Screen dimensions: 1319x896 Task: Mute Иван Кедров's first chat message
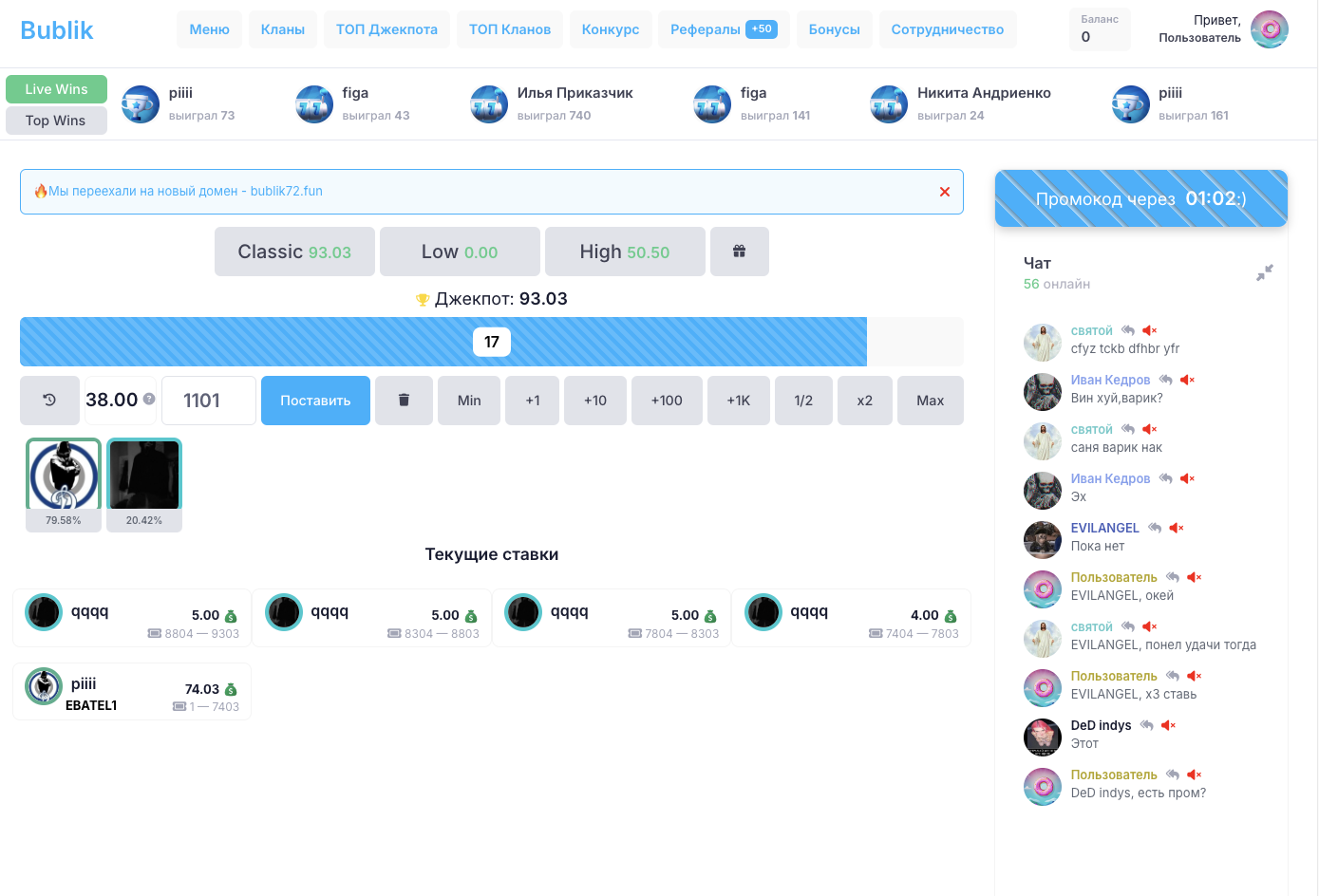1187,380
